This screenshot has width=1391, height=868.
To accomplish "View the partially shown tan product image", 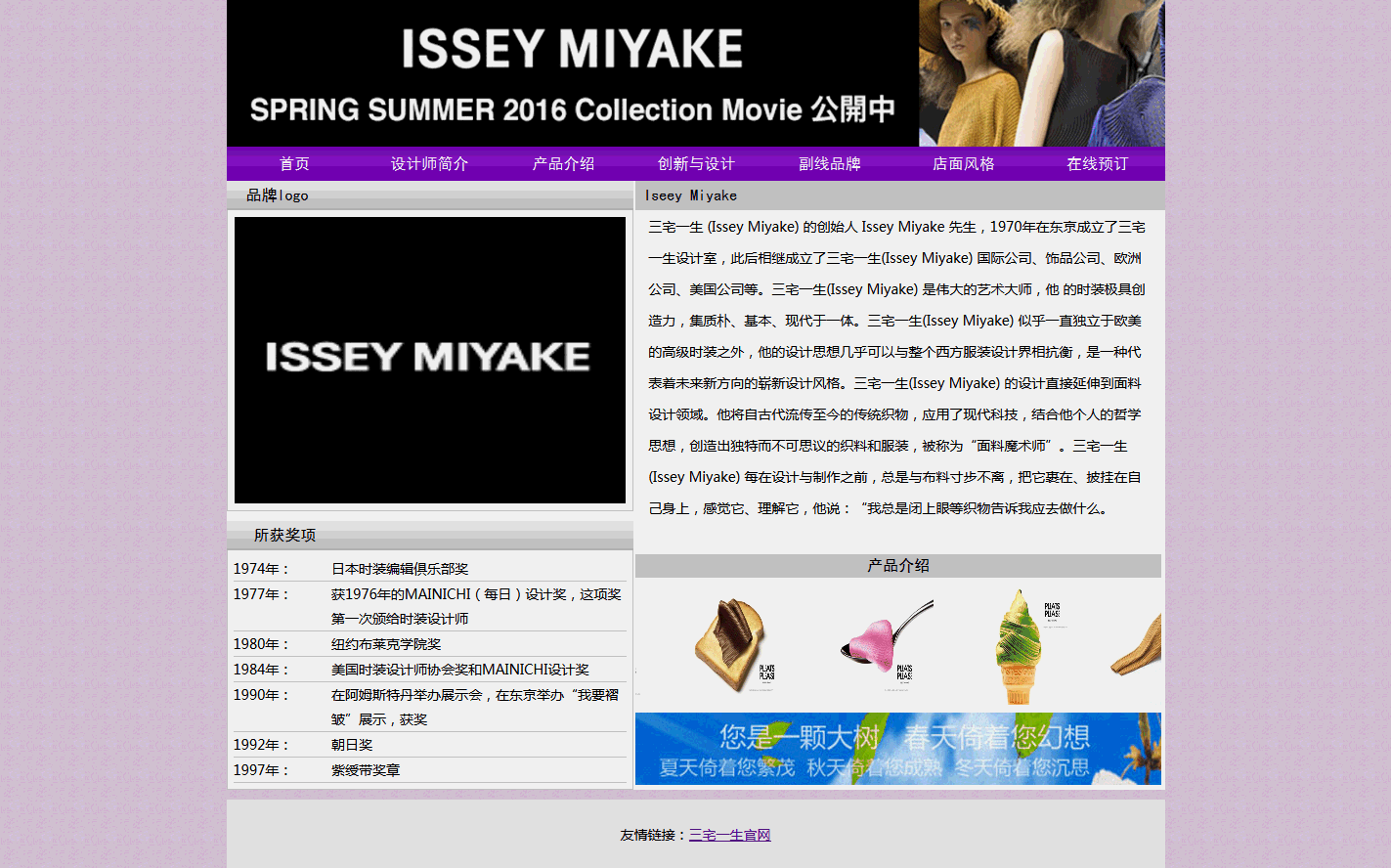I will 1137,646.
